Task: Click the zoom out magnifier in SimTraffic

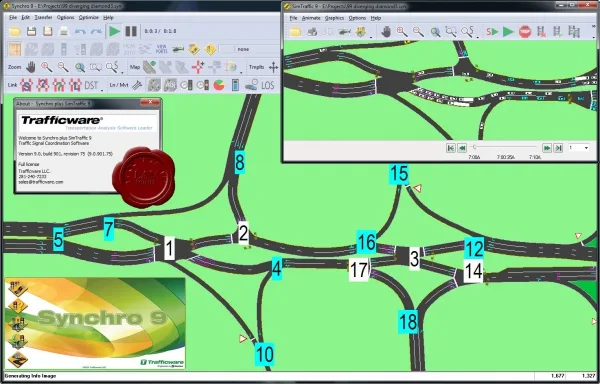Action: click(x=418, y=32)
